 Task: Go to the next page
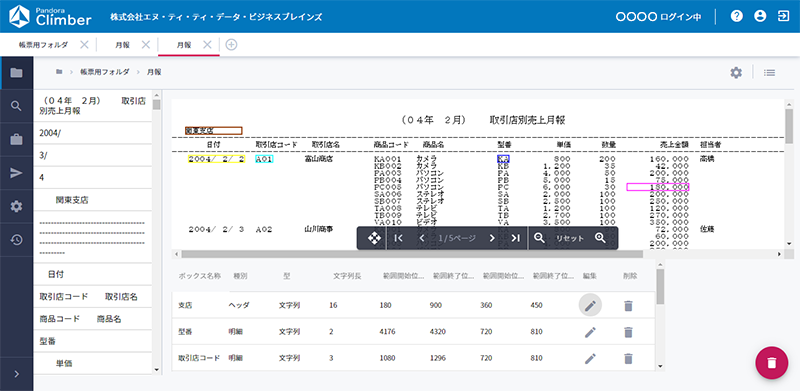pyautogui.click(x=492, y=238)
